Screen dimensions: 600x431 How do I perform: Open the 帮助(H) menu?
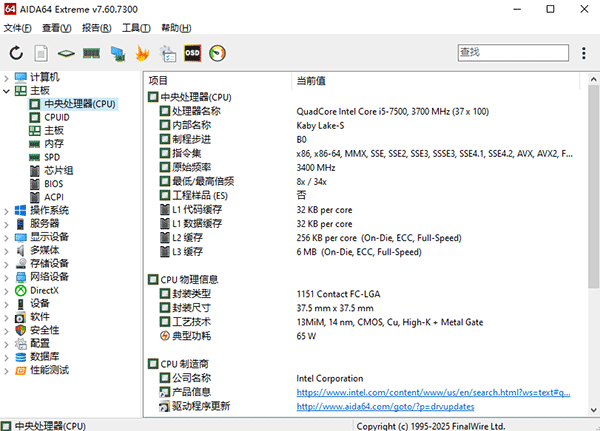click(176, 28)
